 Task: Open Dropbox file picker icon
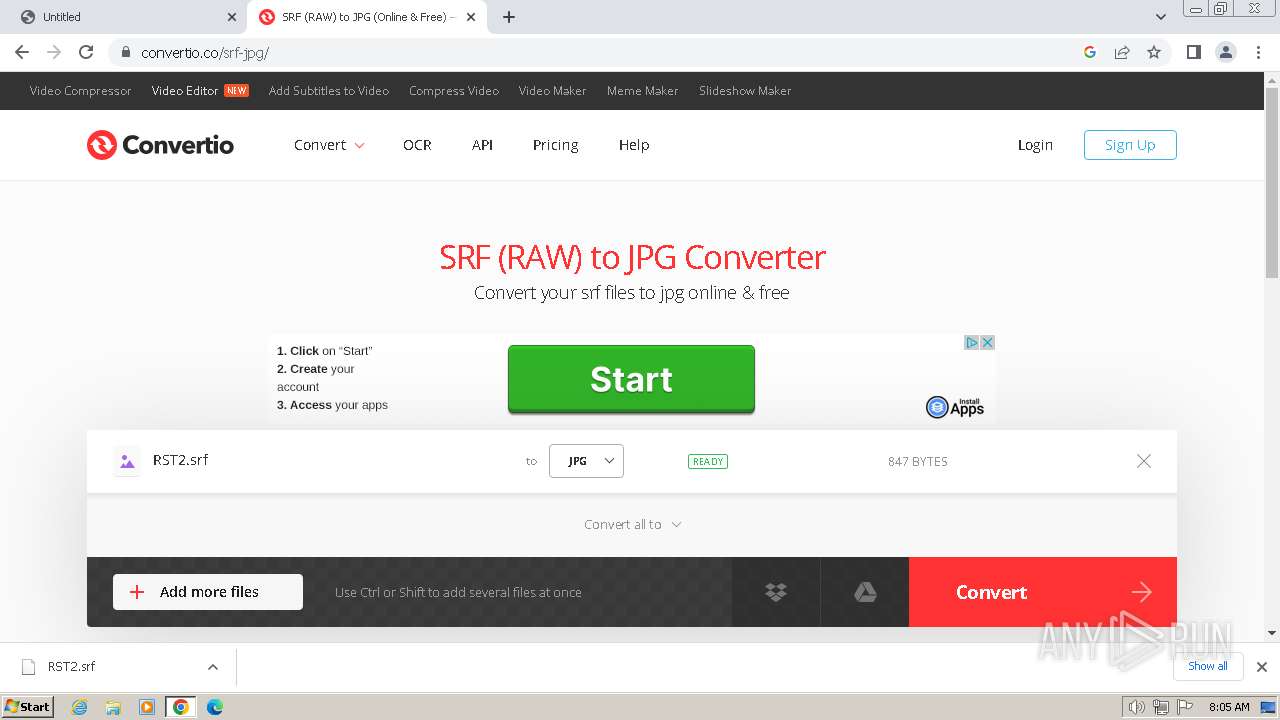(x=776, y=592)
